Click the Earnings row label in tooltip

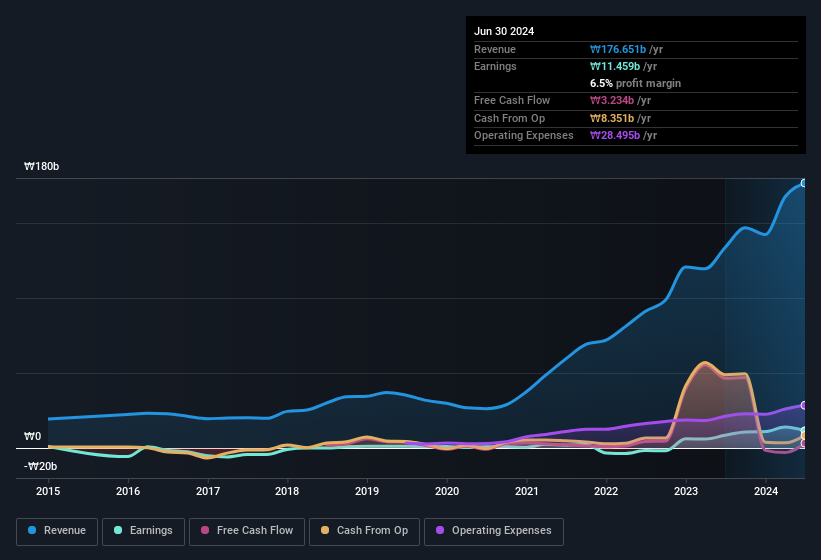[x=495, y=66]
